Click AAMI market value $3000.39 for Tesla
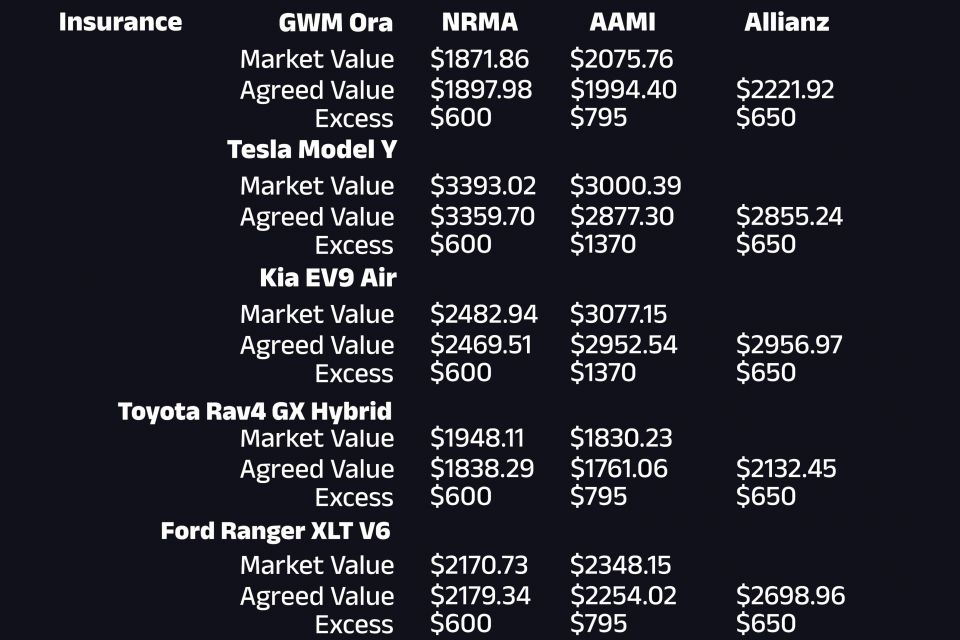960x640 pixels. click(x=625, y=186)
